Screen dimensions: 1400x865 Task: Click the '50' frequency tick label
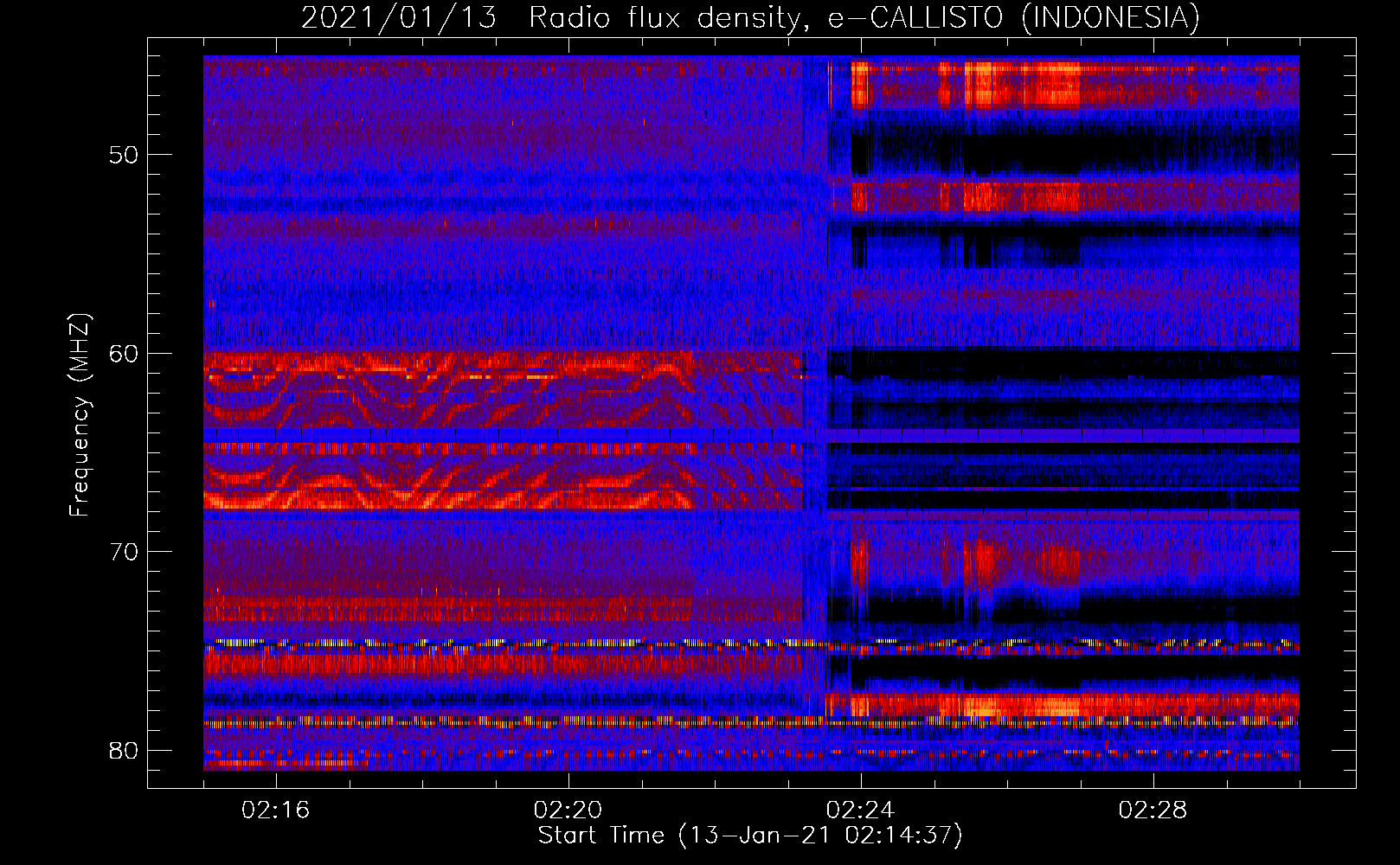[x=124, y=155]
